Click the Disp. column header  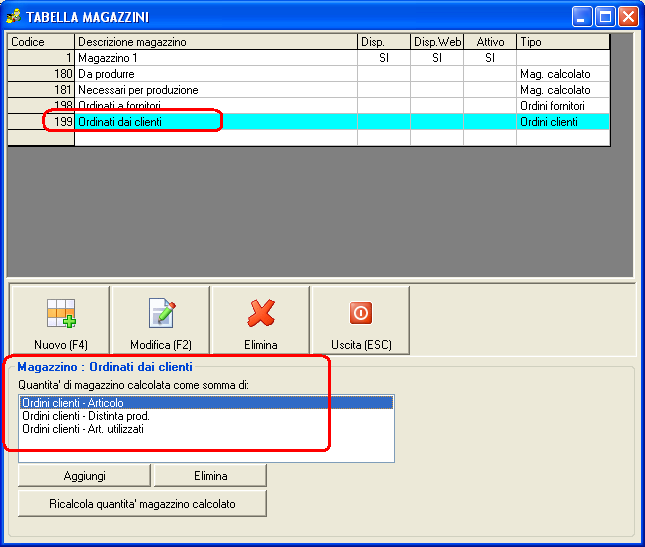(x=384, y=42)
